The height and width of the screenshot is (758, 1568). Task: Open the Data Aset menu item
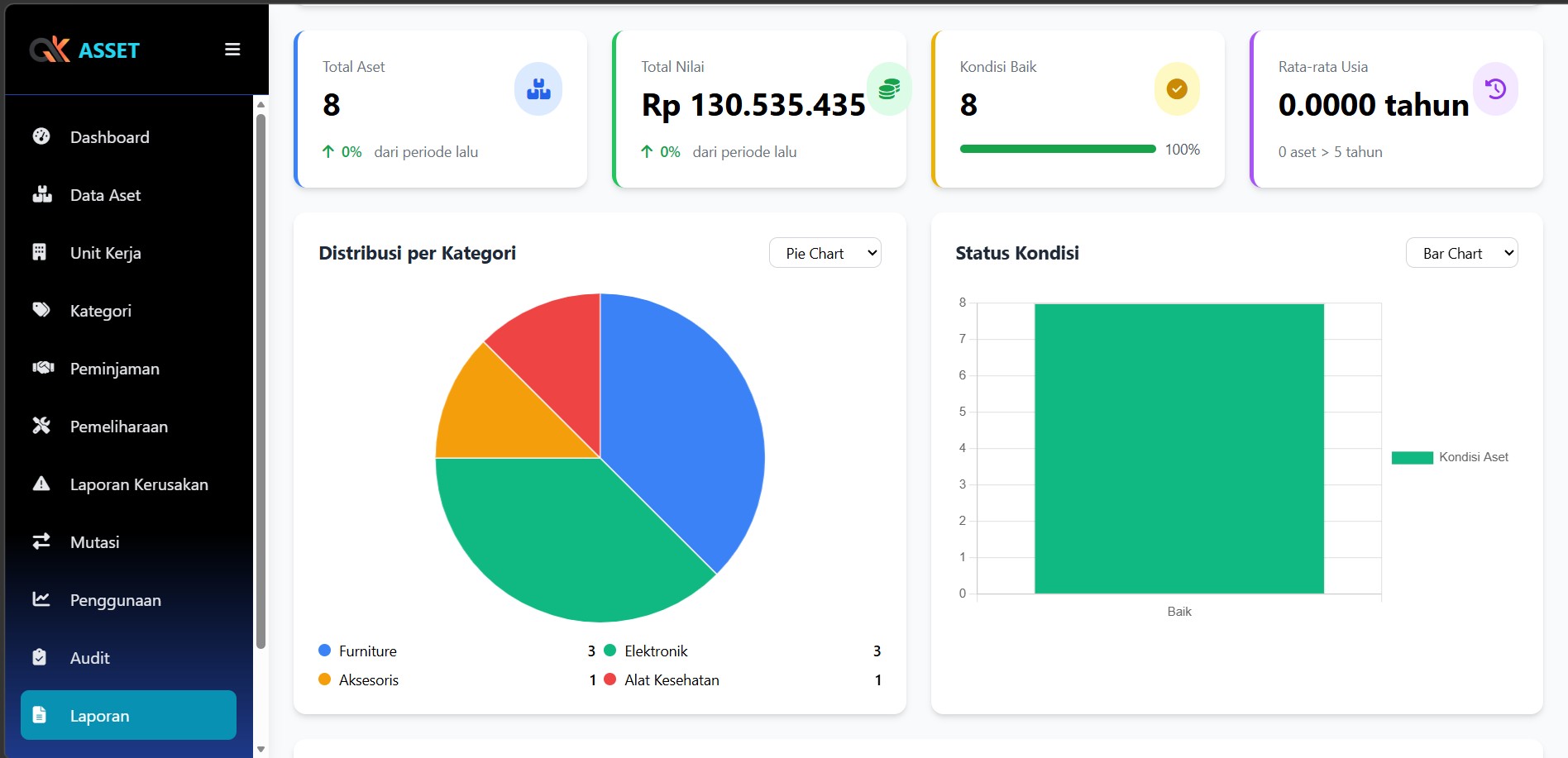105,195
